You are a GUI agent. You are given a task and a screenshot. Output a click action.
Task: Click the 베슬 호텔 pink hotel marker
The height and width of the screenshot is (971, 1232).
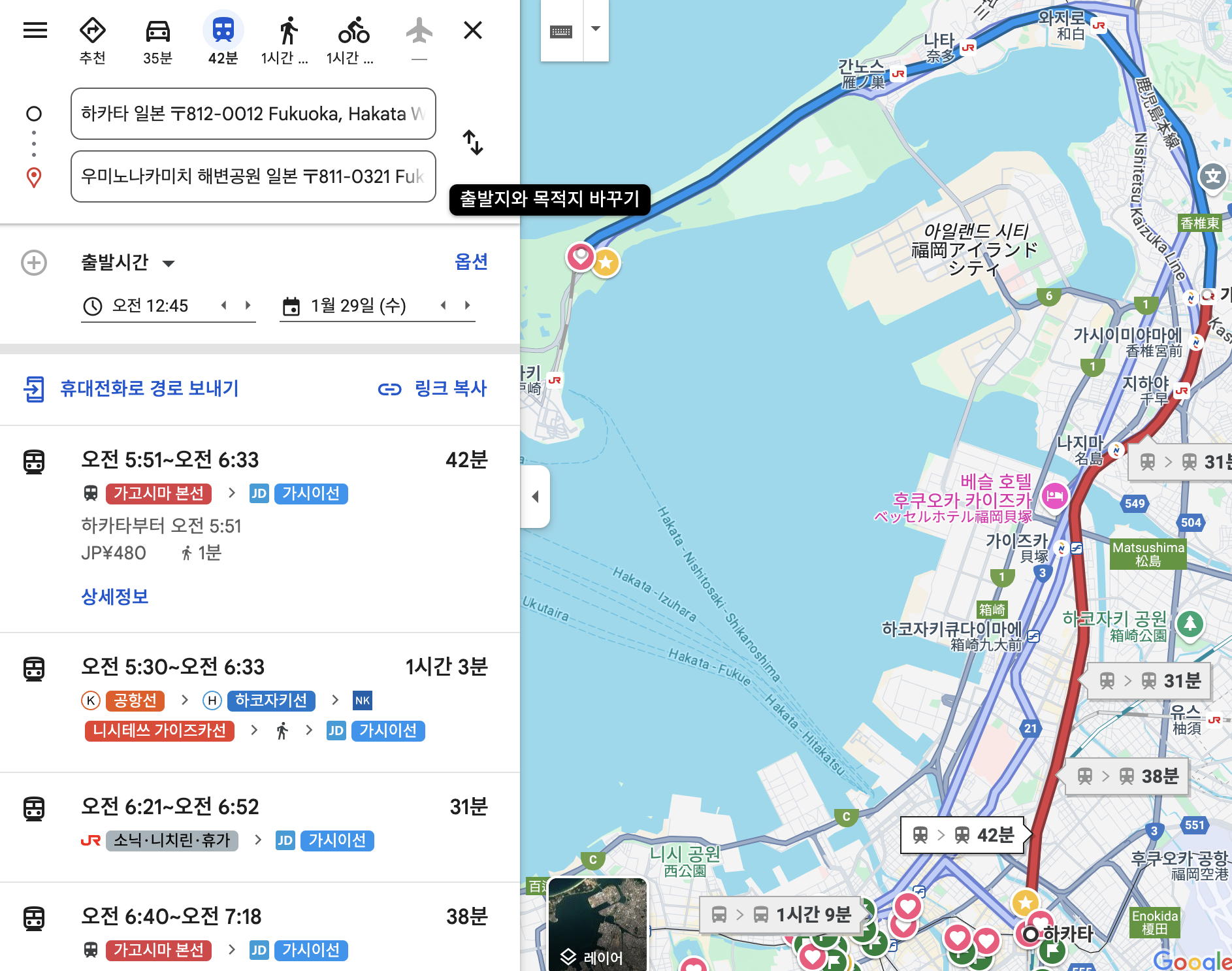click(1054, 497)
